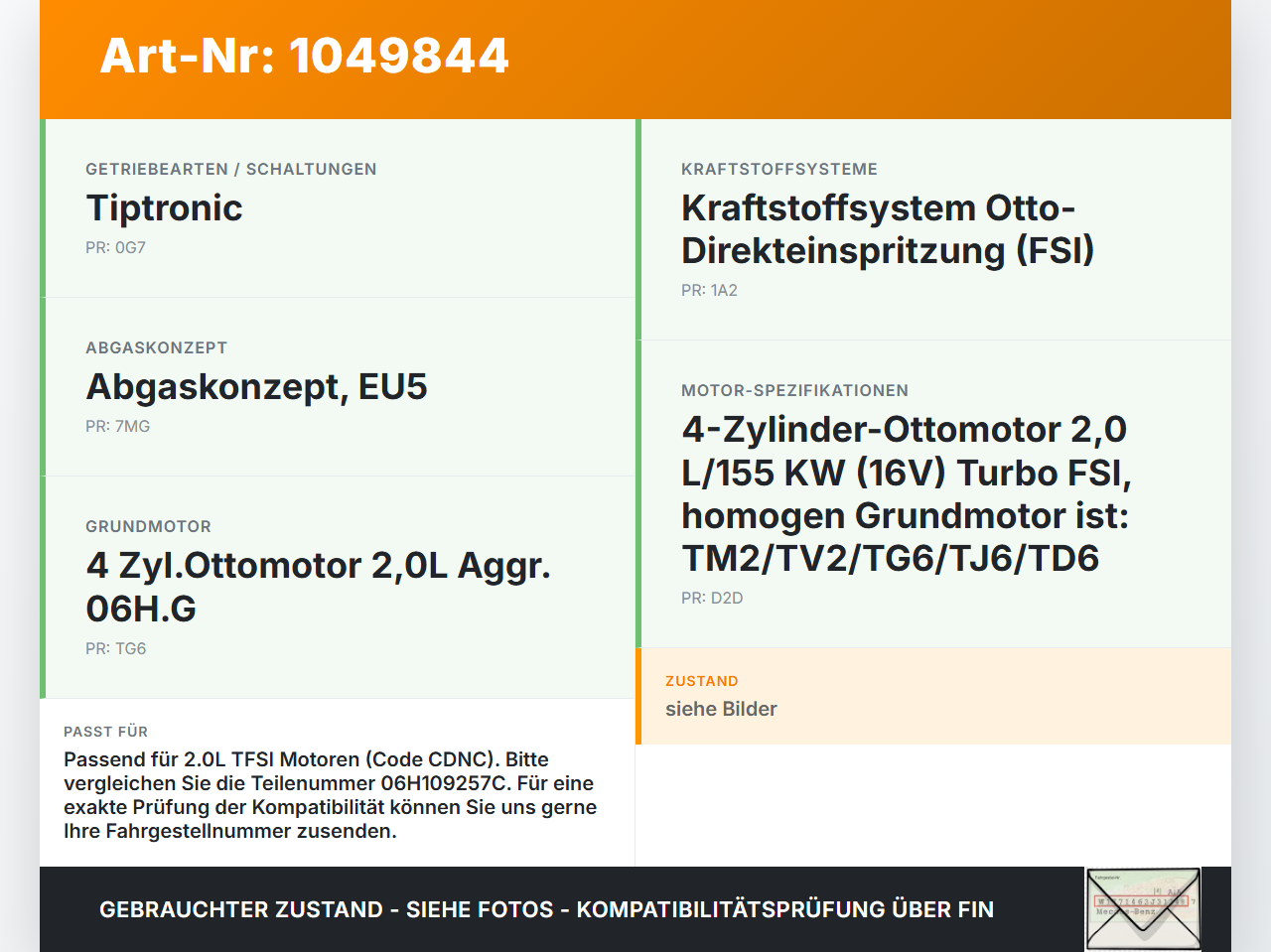Click the PR: 1A2 code
This screenshot has height=952, width=1271.
coord(709,291)
